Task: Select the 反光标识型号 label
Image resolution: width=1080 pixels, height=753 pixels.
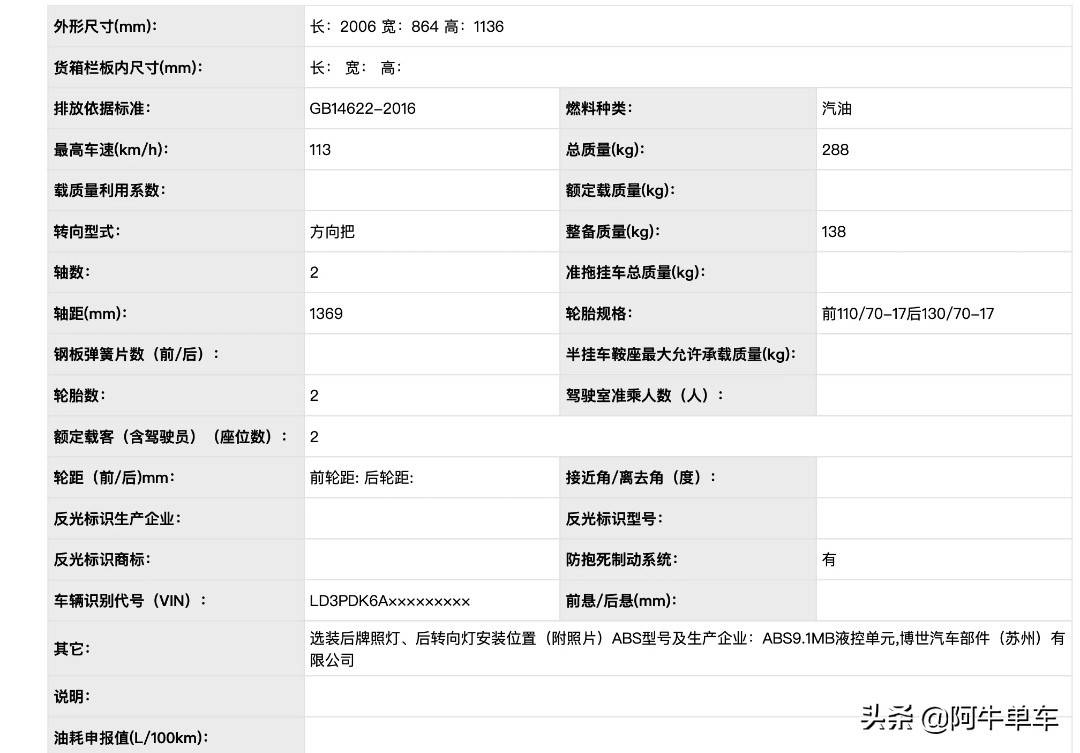Action: [614, 519]
